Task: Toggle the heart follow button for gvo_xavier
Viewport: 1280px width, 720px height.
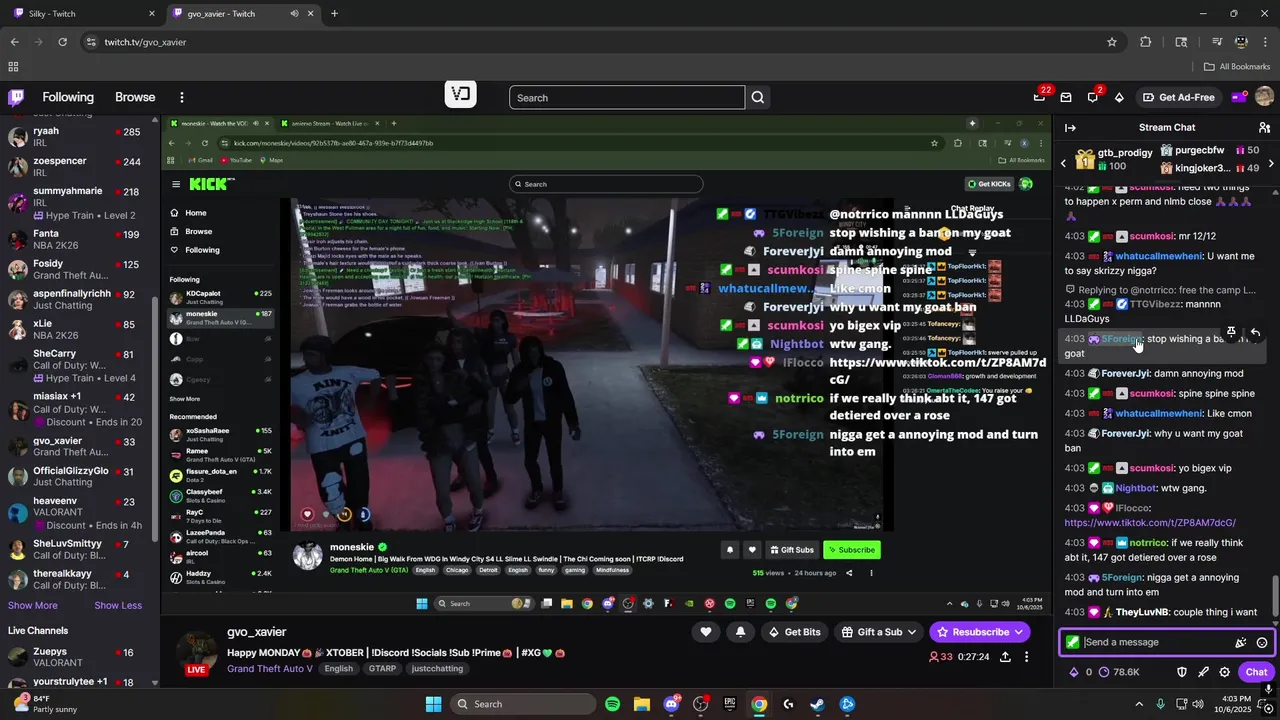Action: 706,632
